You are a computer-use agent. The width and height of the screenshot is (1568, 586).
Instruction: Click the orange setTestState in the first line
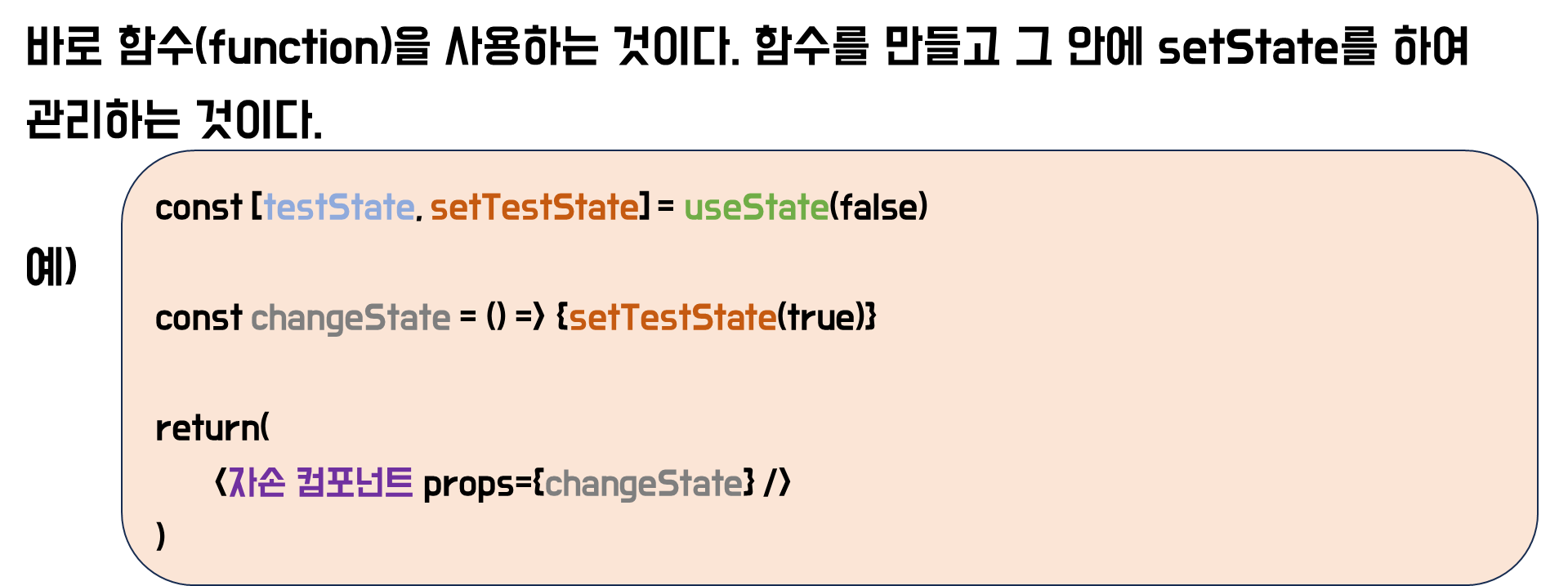click(x=534, y=207)
